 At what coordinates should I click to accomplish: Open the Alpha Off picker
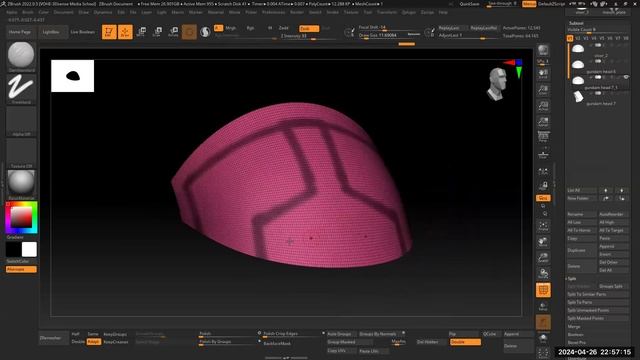tap(21, 121)
